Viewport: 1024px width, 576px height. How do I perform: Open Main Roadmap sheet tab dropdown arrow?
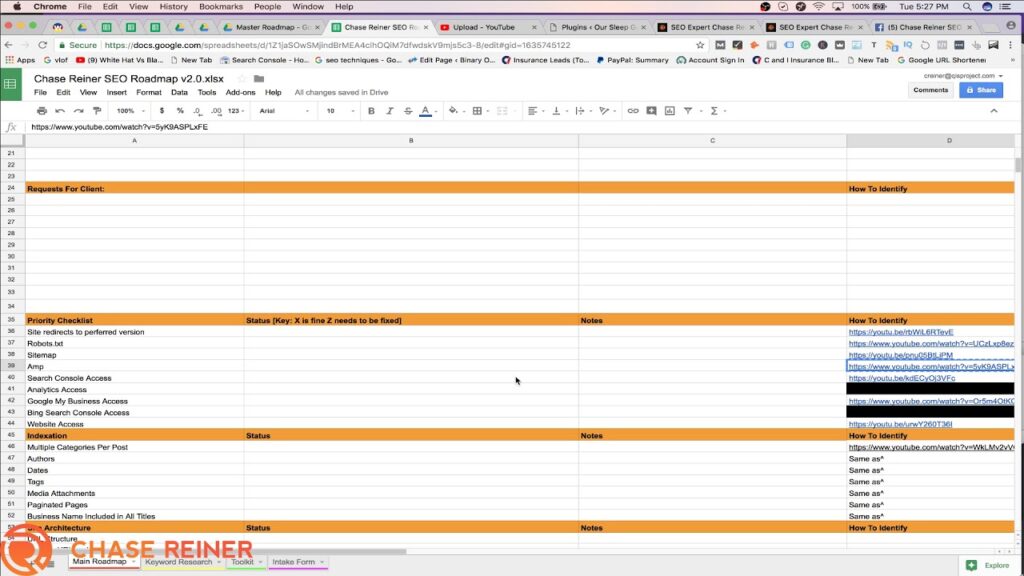133,562
